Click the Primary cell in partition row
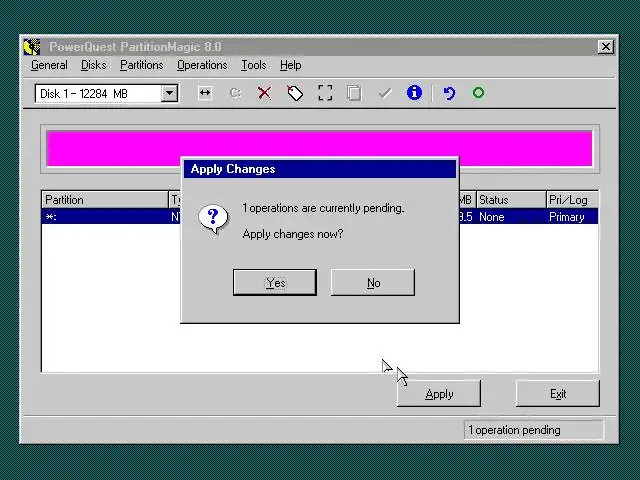 click(567, 217)
